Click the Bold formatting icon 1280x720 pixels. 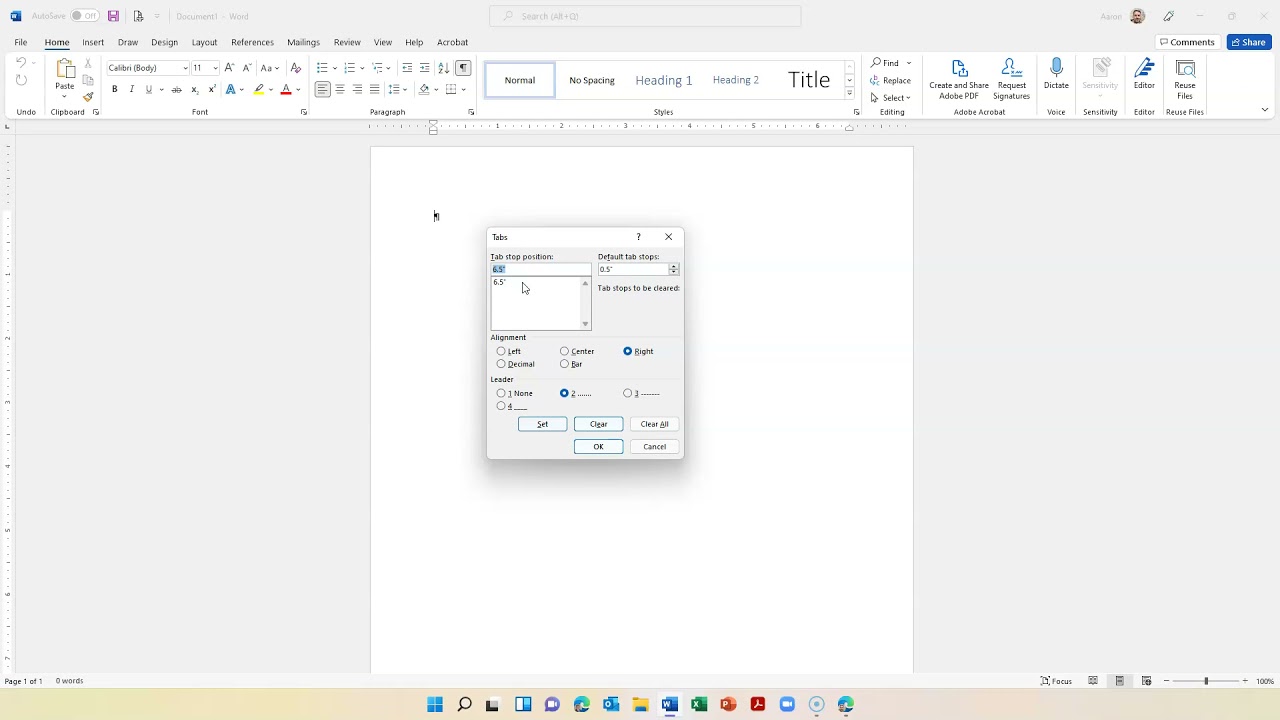pos(114,90)
